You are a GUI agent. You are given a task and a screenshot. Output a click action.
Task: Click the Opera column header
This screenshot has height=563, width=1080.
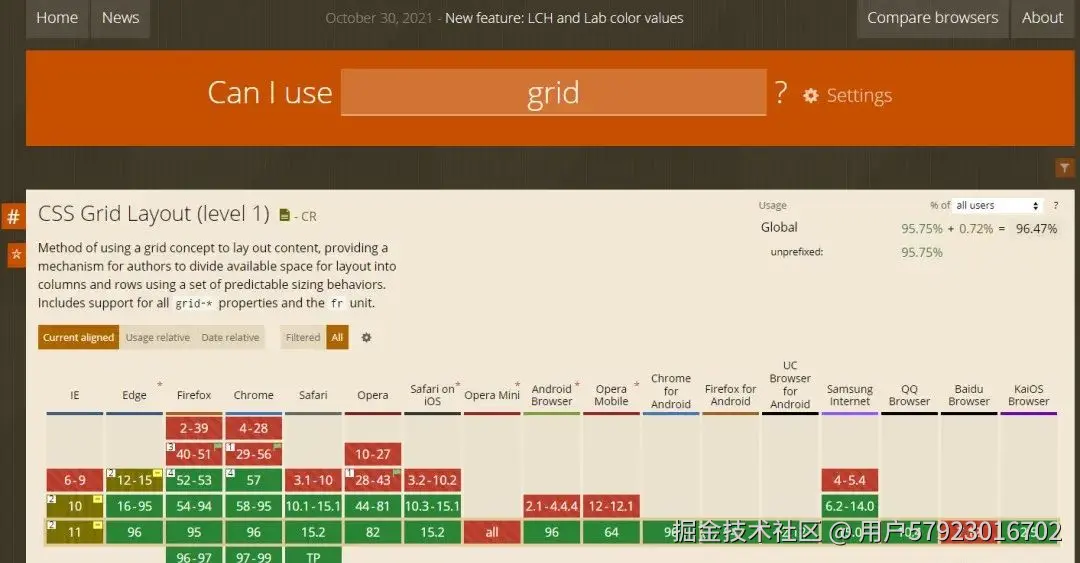coord(373,395)
